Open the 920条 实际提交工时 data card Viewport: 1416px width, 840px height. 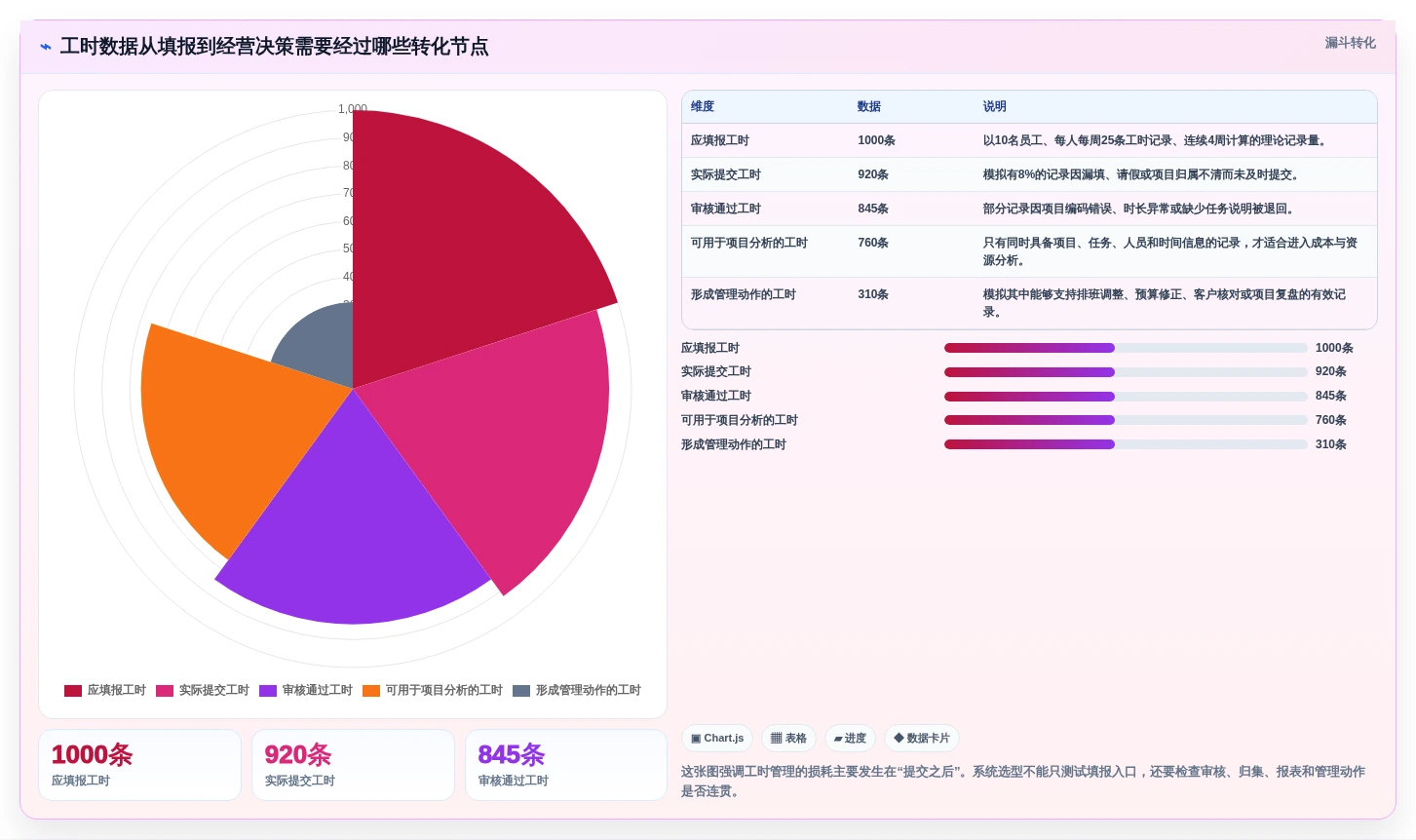coord(353,765)
